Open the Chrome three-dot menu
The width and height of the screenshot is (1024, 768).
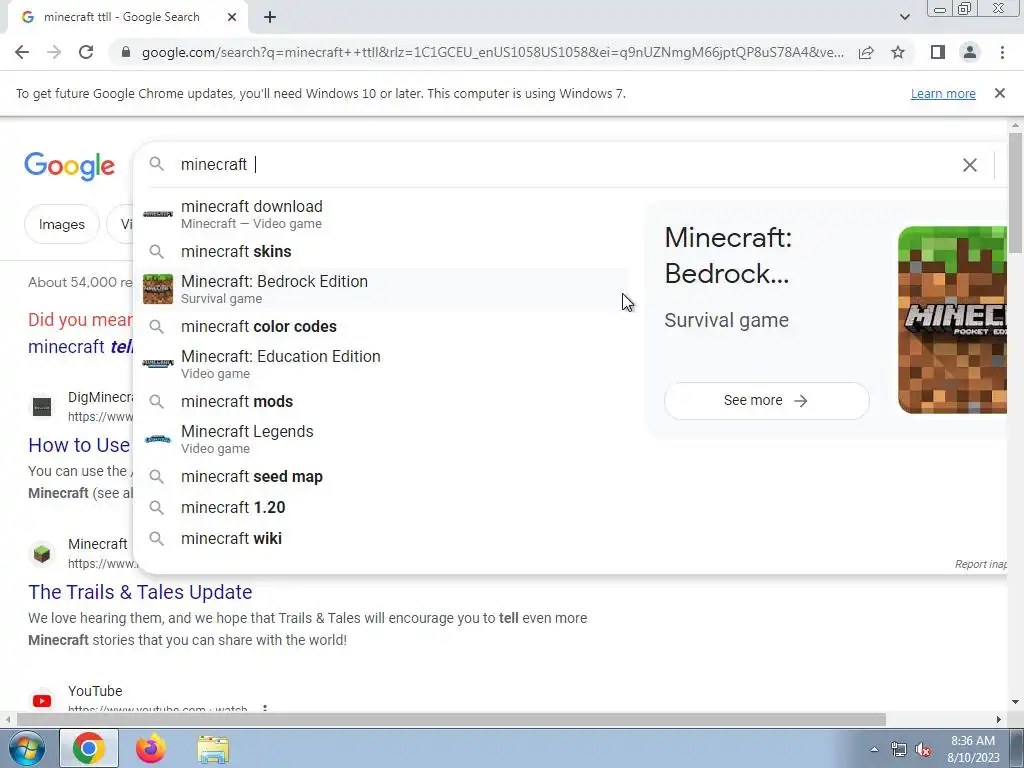click(x=1002, y=52)
